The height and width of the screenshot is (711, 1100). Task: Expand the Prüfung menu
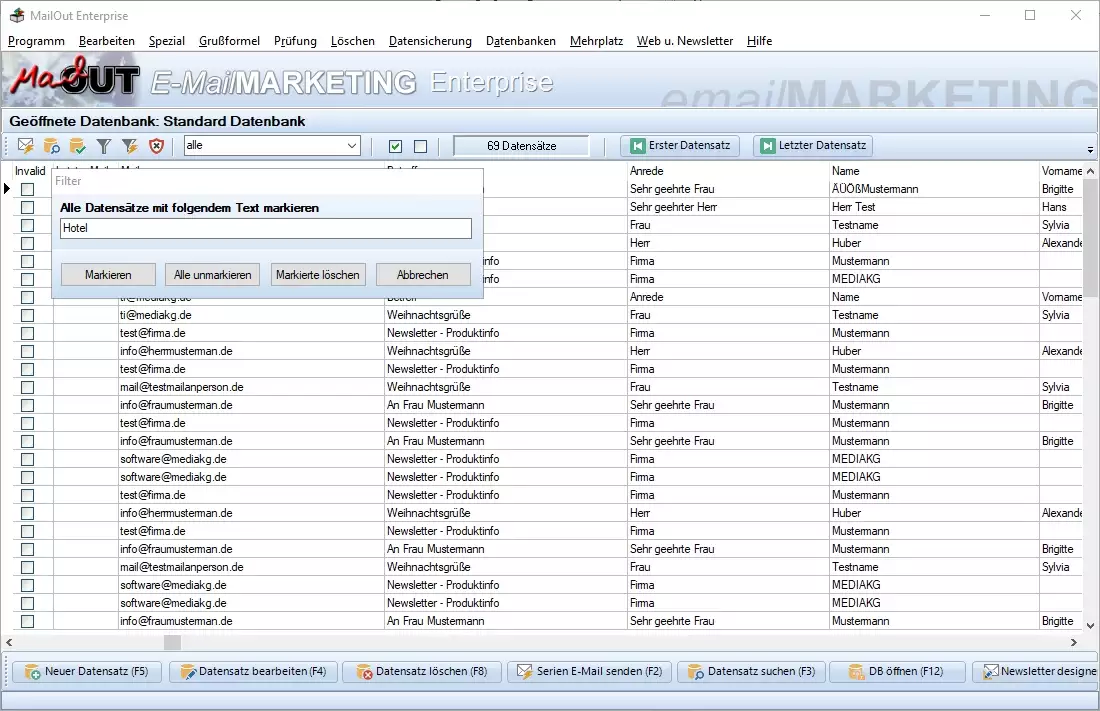tap(295, 41)
